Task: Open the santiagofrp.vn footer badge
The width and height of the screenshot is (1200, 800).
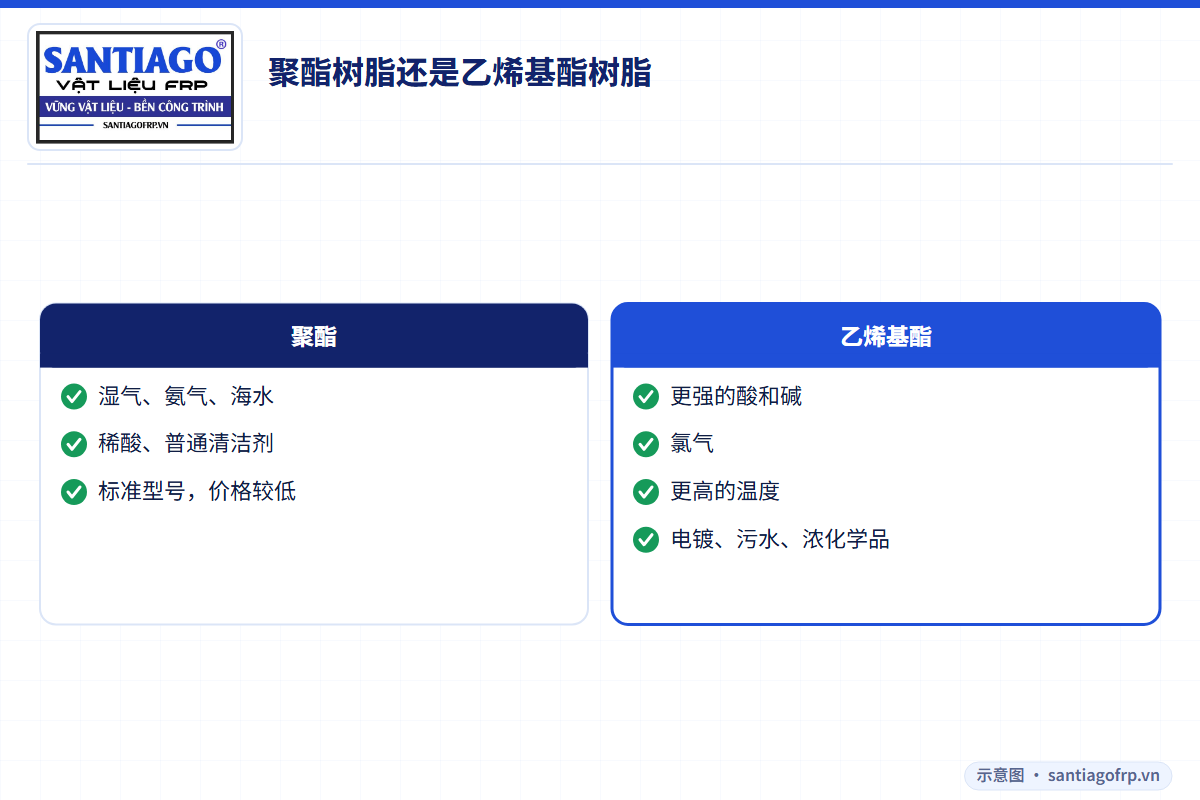Action: pos(1068,775)
